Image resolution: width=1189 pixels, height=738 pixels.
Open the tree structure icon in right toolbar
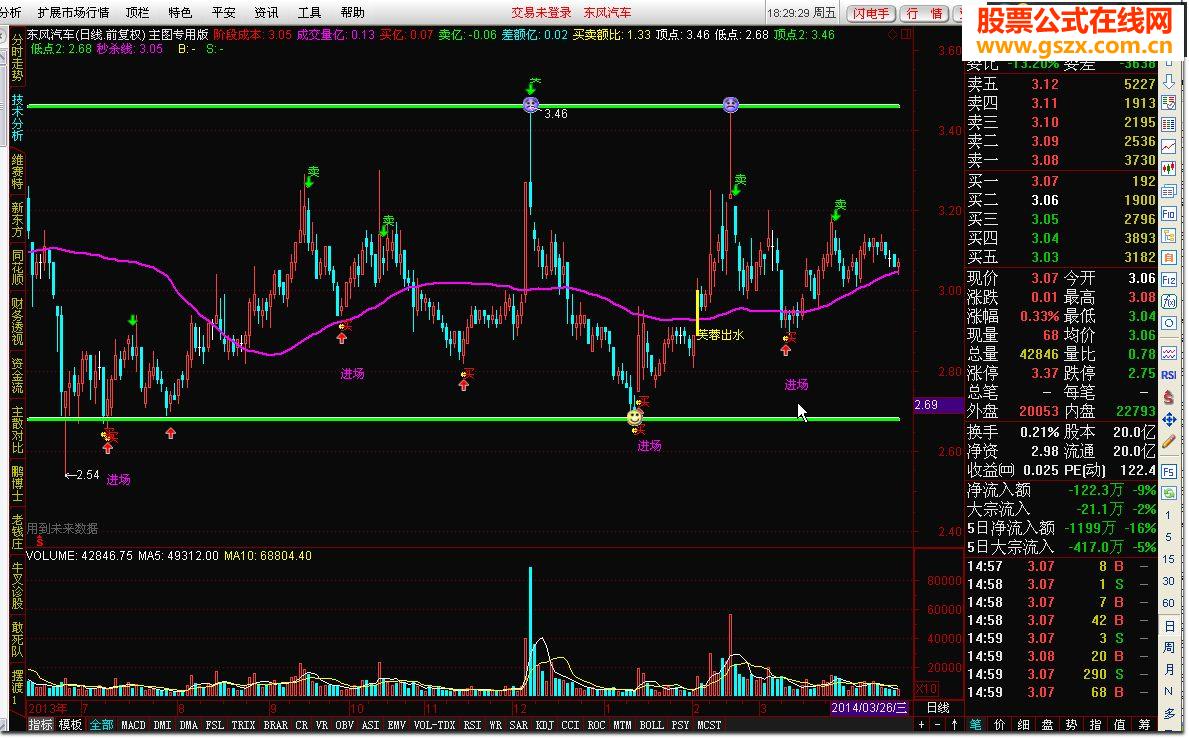[x=1169, y=236]
